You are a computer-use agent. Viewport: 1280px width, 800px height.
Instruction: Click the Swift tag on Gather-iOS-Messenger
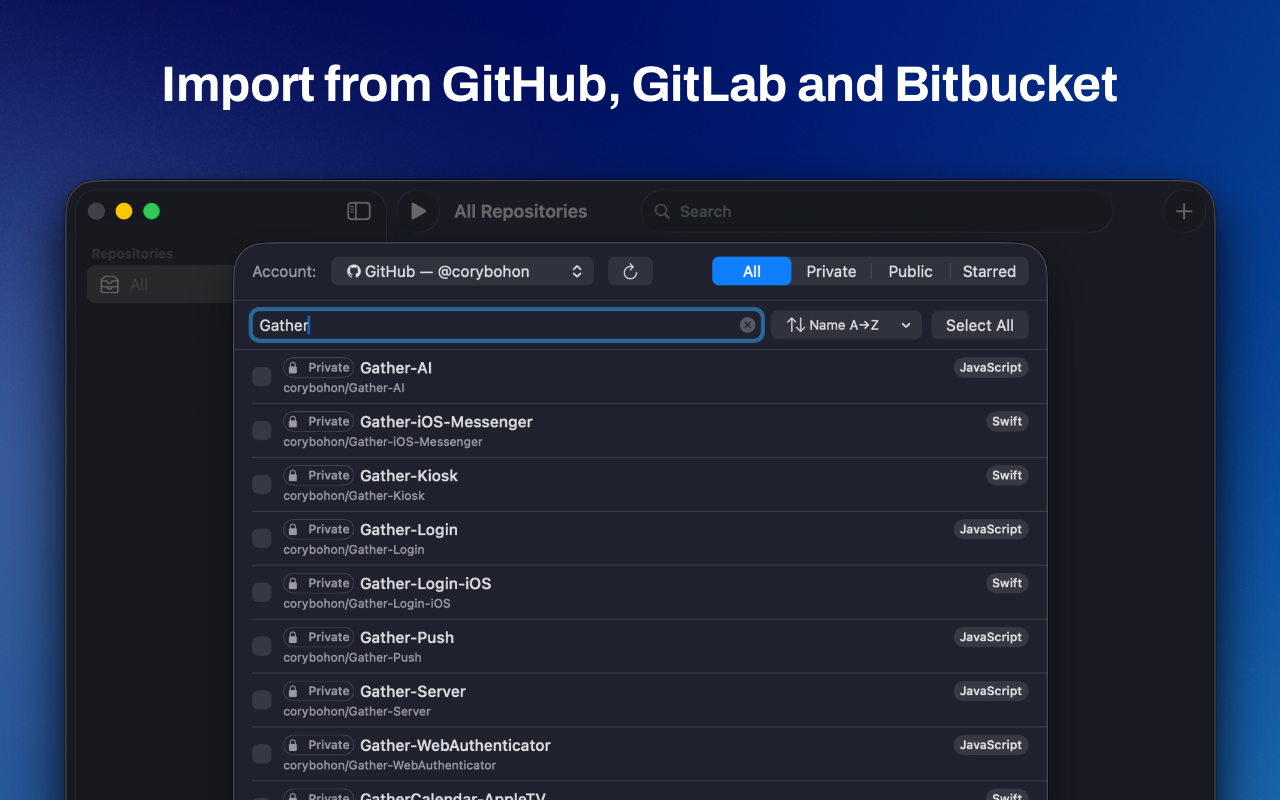click(x=1007, y=422)
